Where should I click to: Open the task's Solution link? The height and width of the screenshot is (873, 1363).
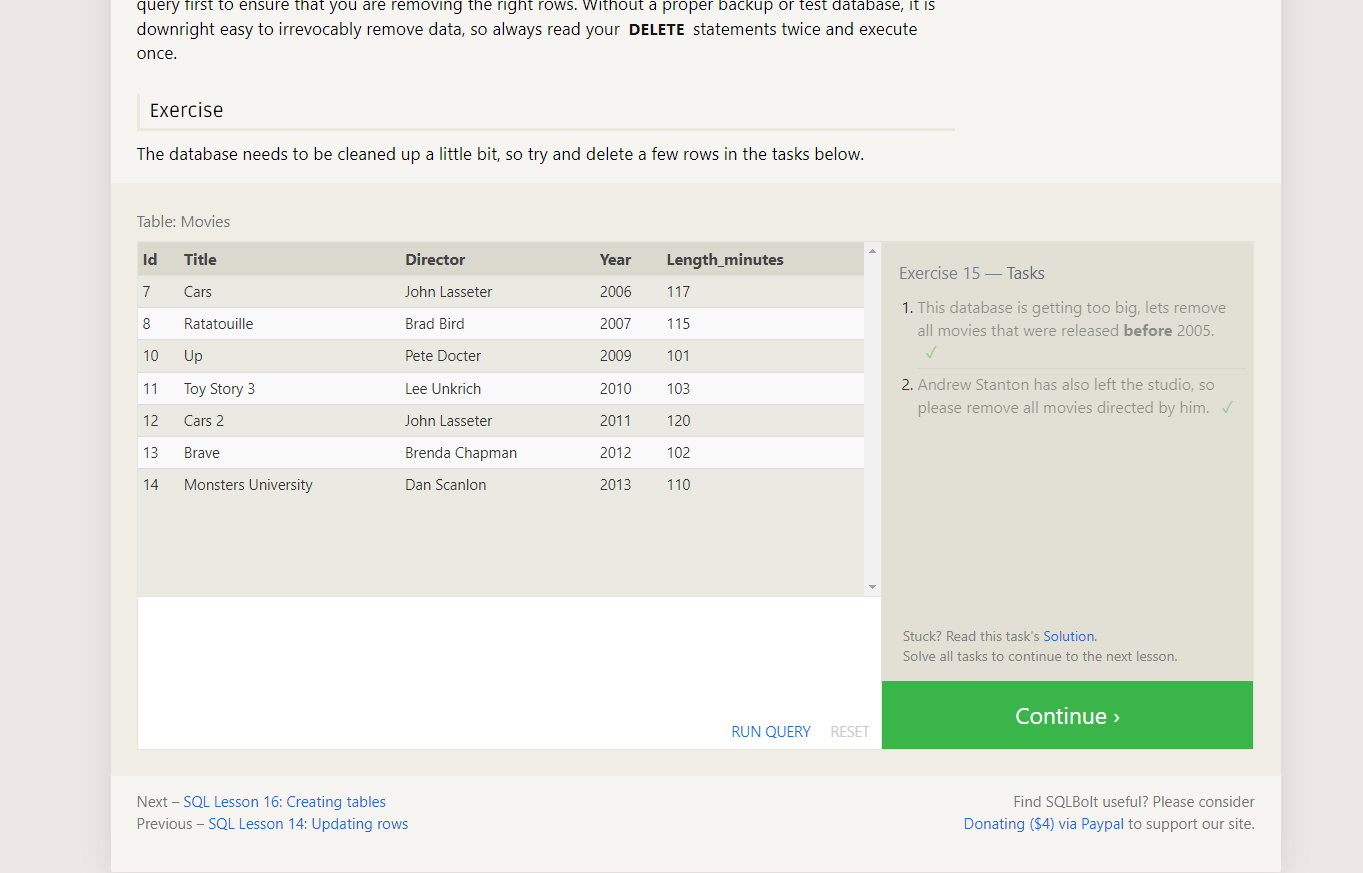pos(1069,636)
